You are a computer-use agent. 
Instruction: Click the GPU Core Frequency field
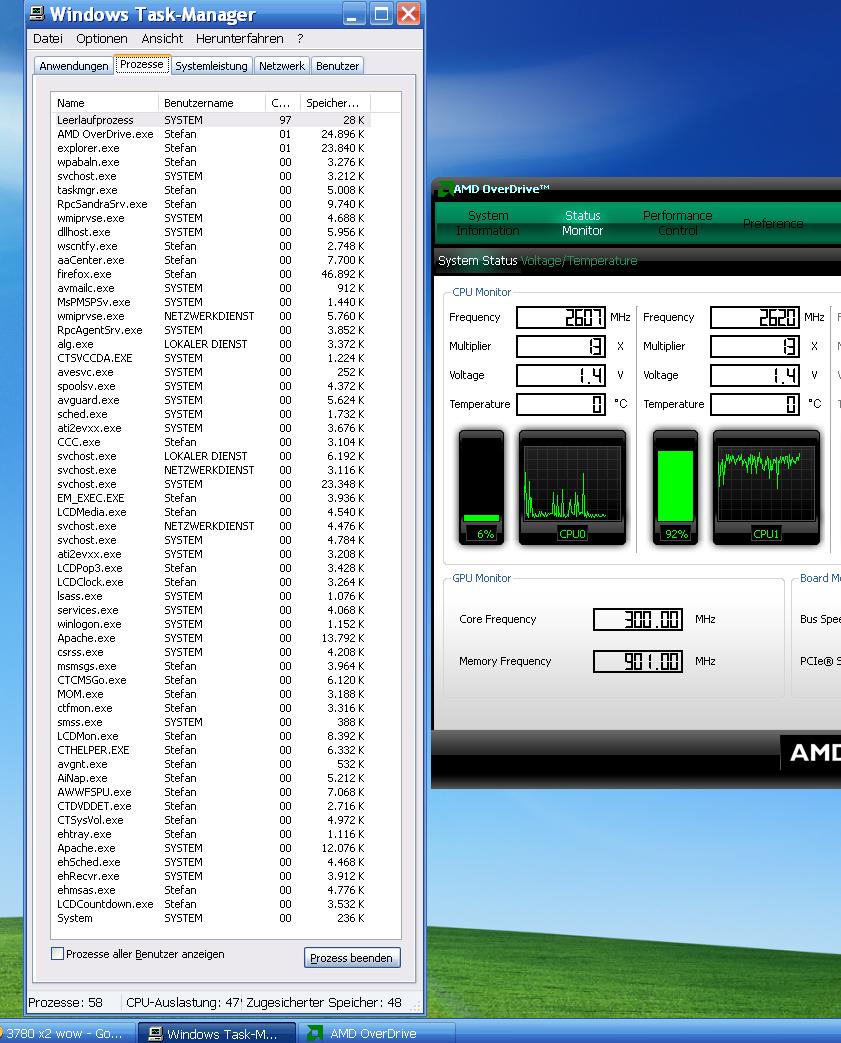click(x=638, y=619)
